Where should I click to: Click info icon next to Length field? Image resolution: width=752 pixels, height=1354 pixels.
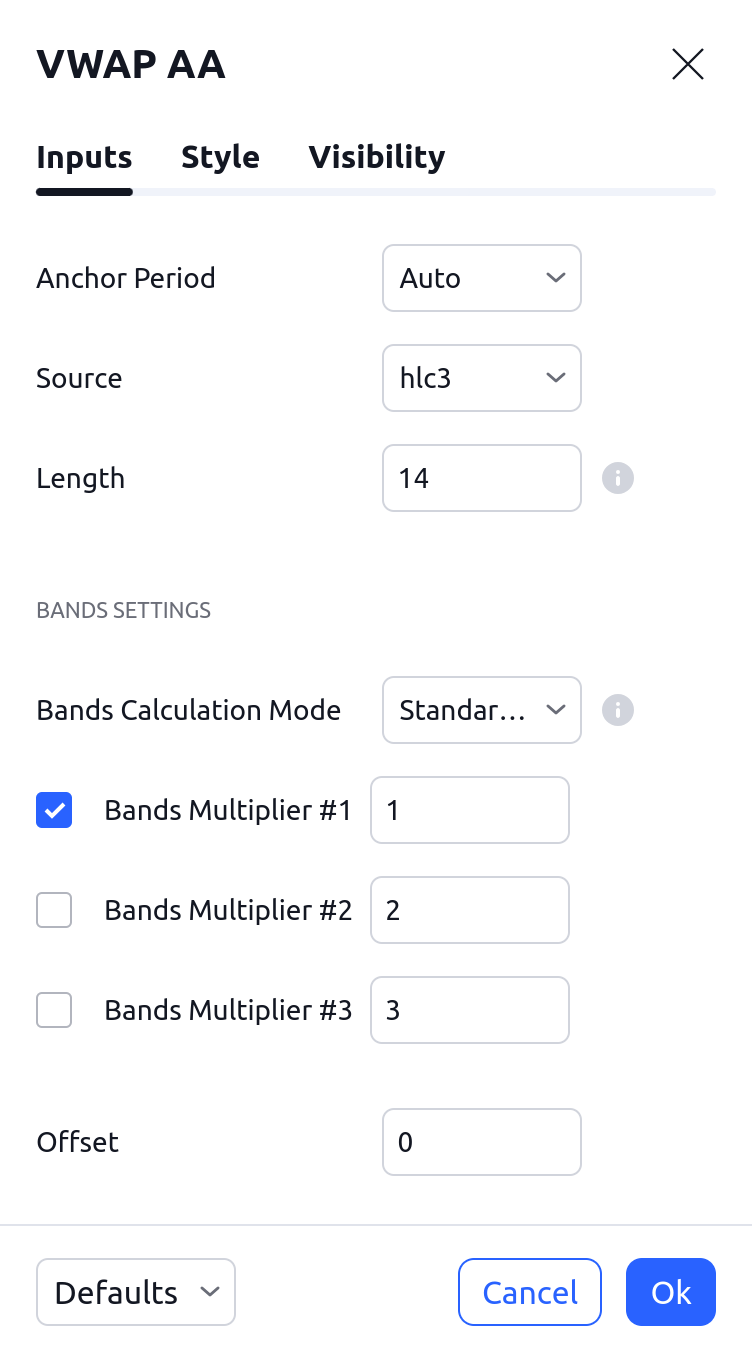(x=618, y=478)
